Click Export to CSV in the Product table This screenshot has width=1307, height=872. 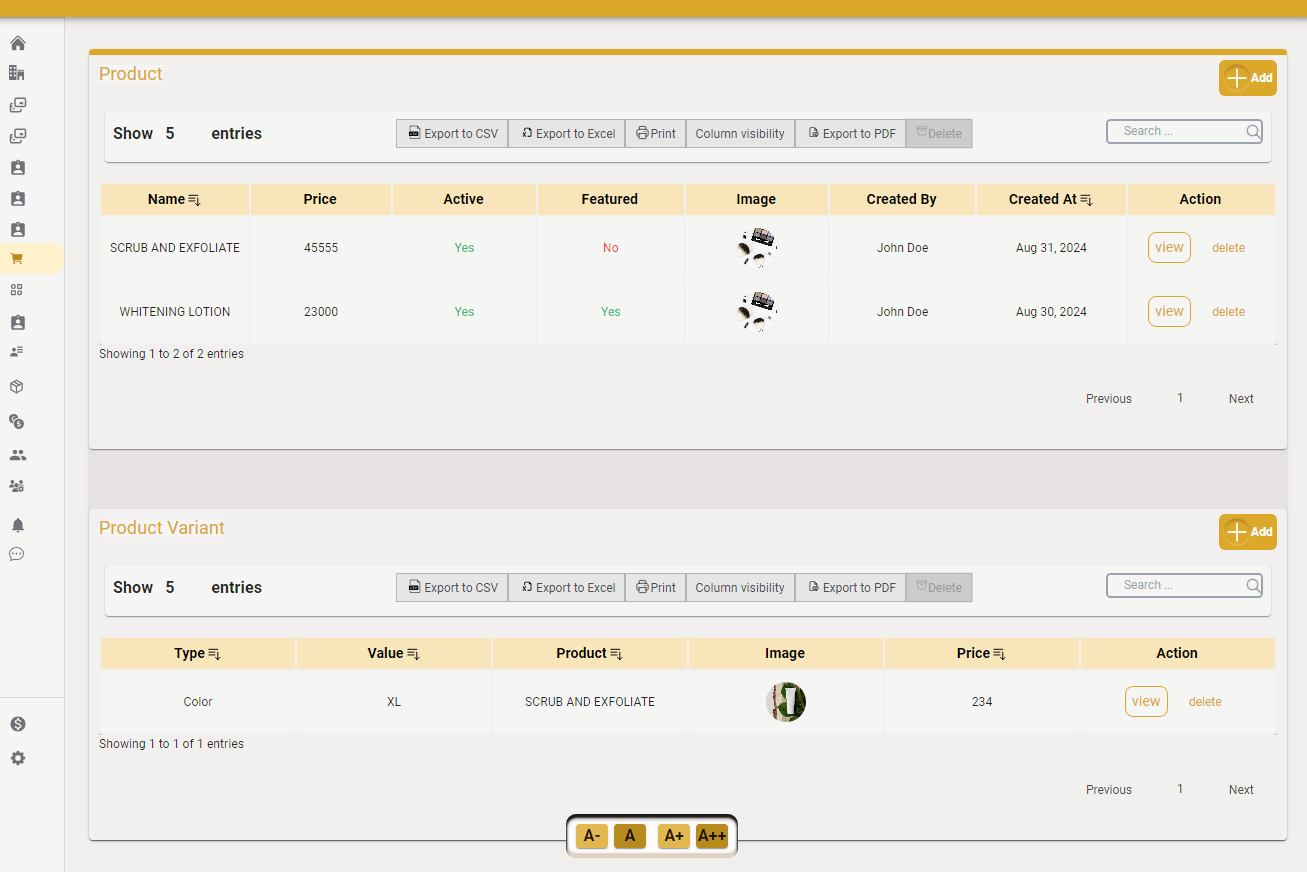point(451,133)
